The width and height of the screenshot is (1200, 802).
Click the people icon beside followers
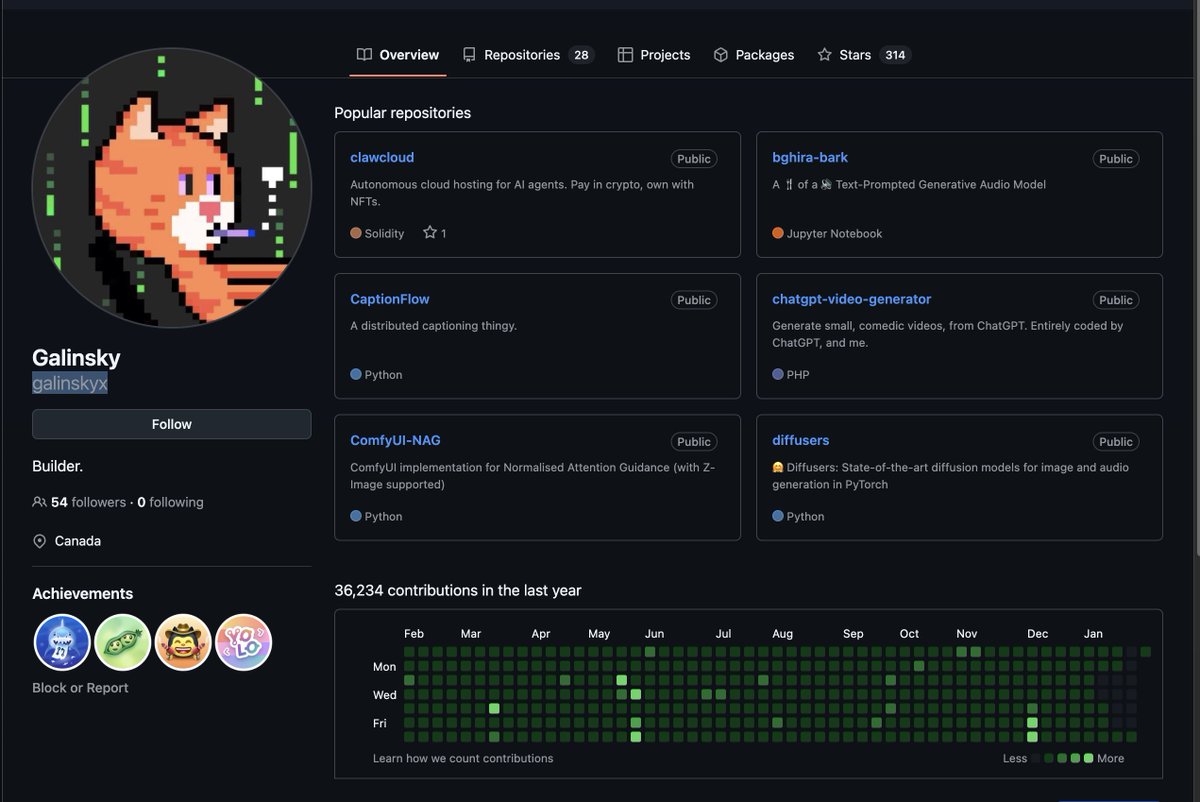tap(39, 502)
